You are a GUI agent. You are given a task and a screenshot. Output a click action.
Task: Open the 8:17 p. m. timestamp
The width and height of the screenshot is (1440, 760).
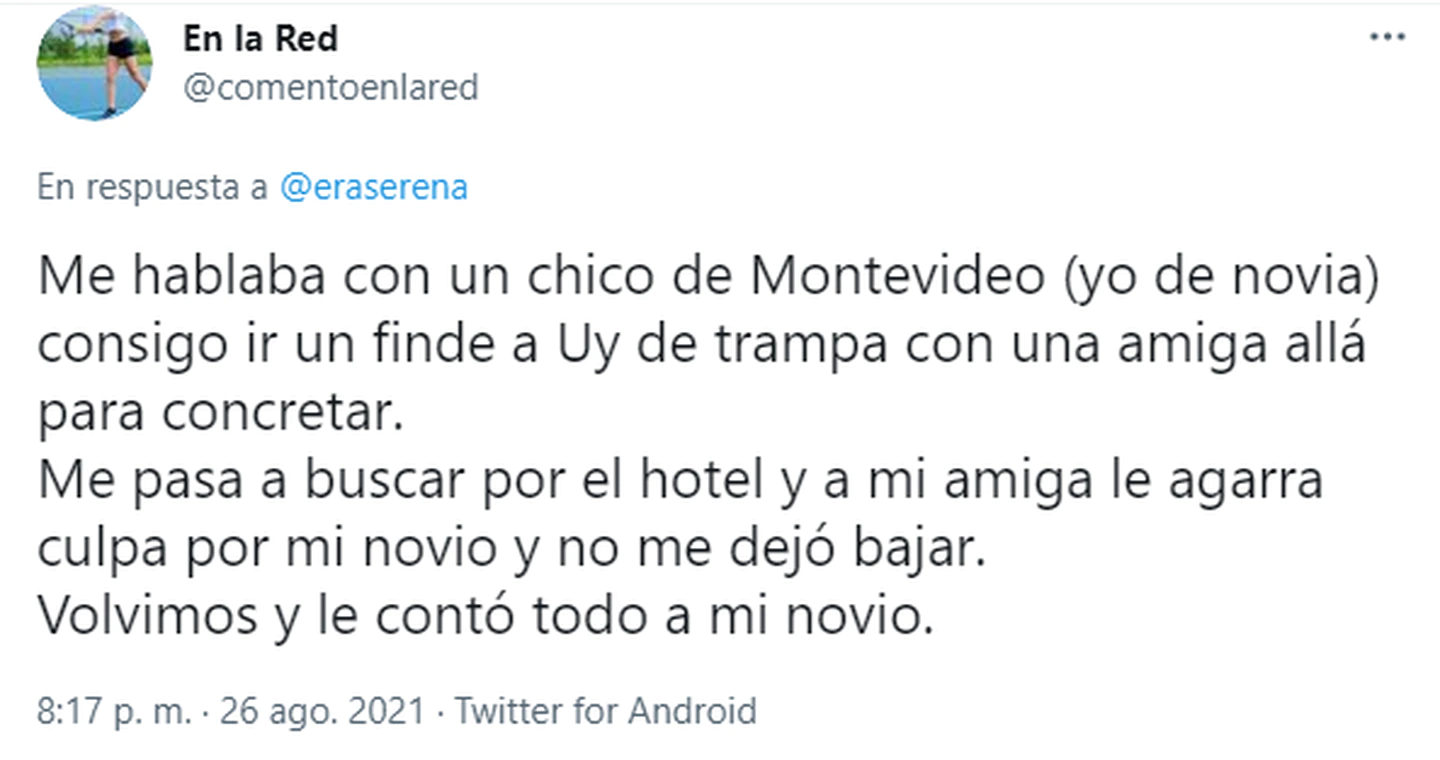point(113,712)
